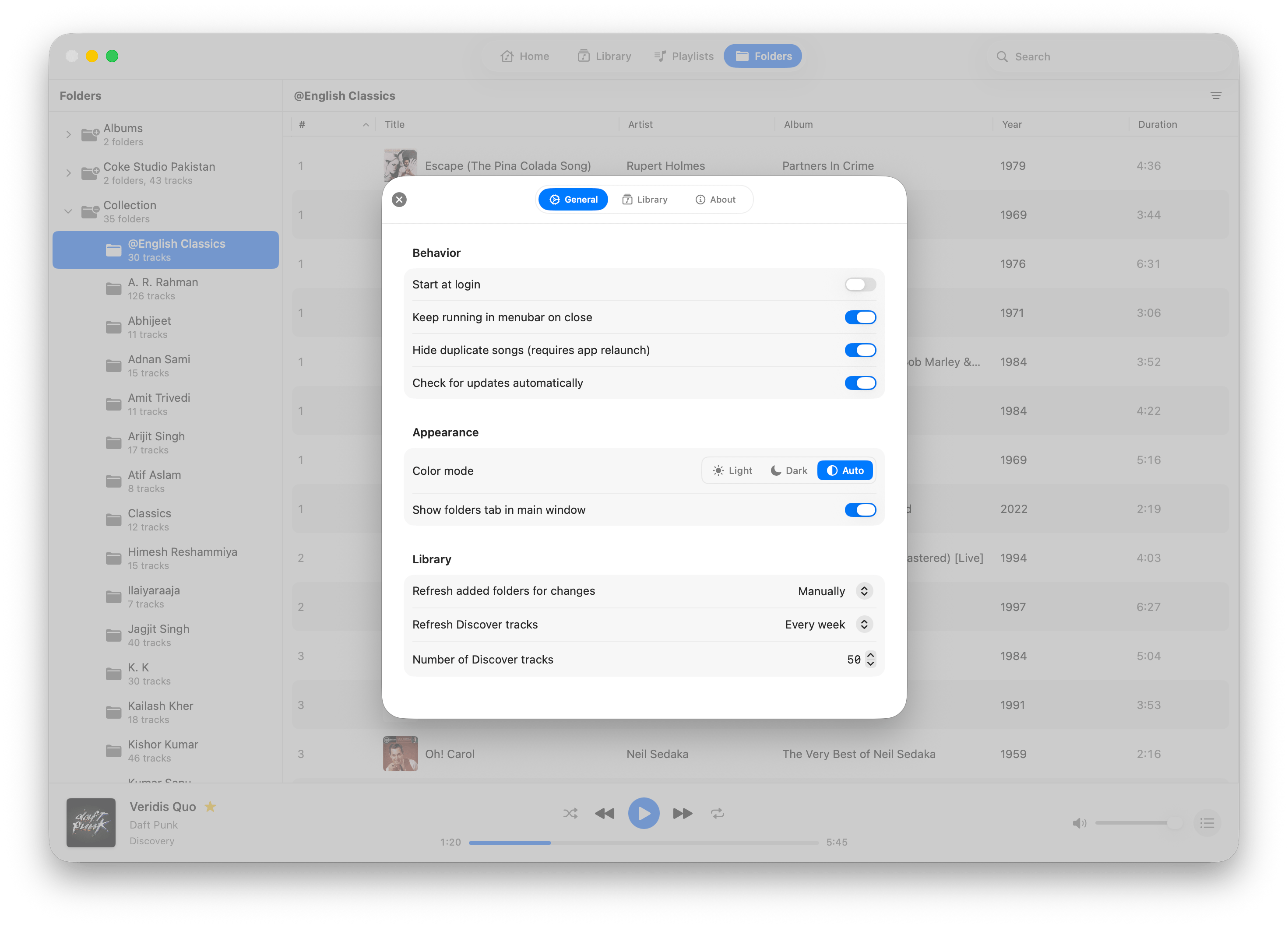1288x927 pixels.
Task: Open the About settings tab
Action: click(x=715, y=199)
